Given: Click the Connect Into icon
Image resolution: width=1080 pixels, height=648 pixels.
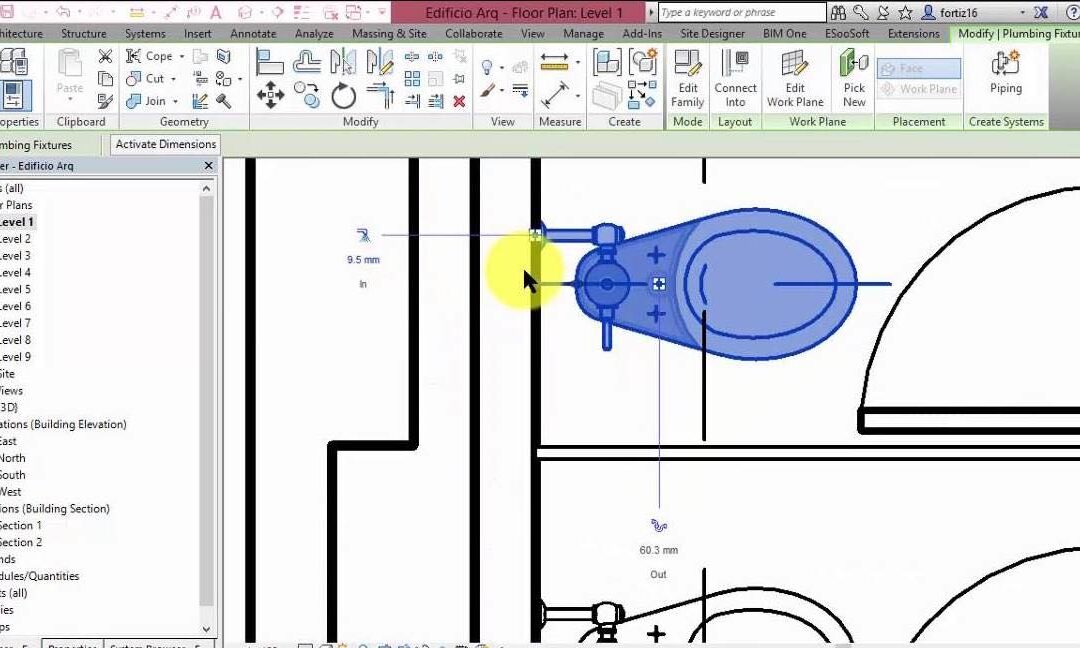Looking at the screenshot, I should click(x=735, y=79).
